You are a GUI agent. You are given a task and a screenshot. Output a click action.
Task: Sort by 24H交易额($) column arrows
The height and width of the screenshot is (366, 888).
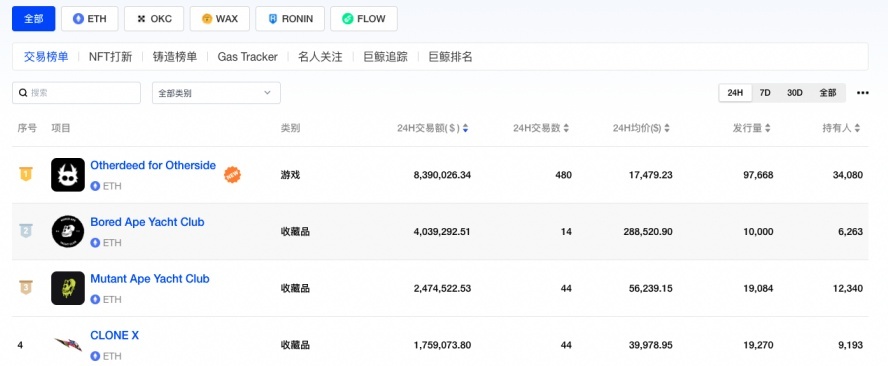466,129
